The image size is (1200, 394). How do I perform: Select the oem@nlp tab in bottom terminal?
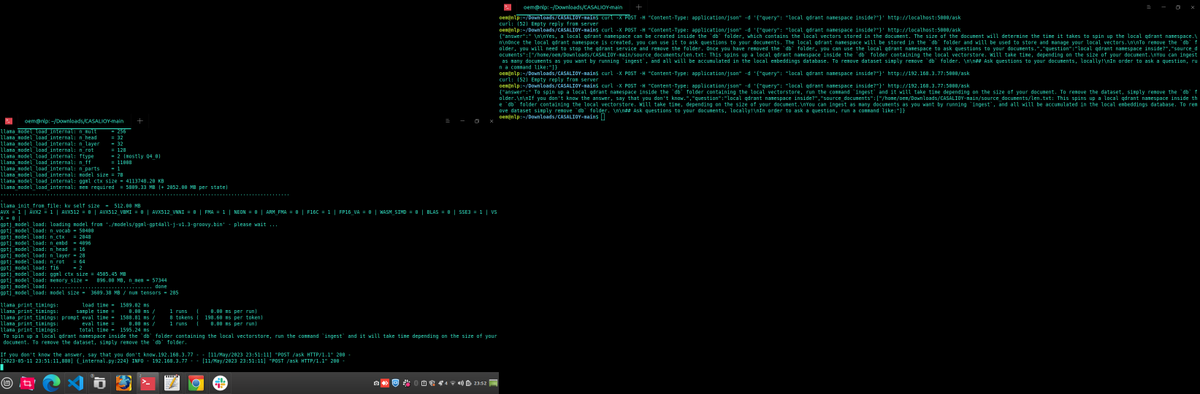pos(74,121)
